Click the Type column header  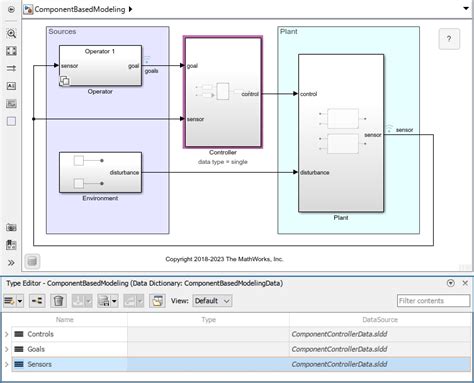coord(208,320)
